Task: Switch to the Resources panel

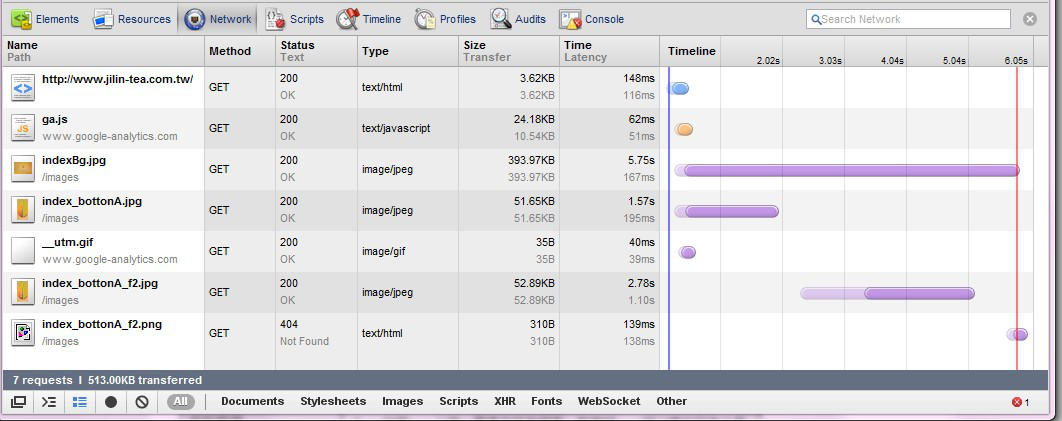Action: coord(132,19)
